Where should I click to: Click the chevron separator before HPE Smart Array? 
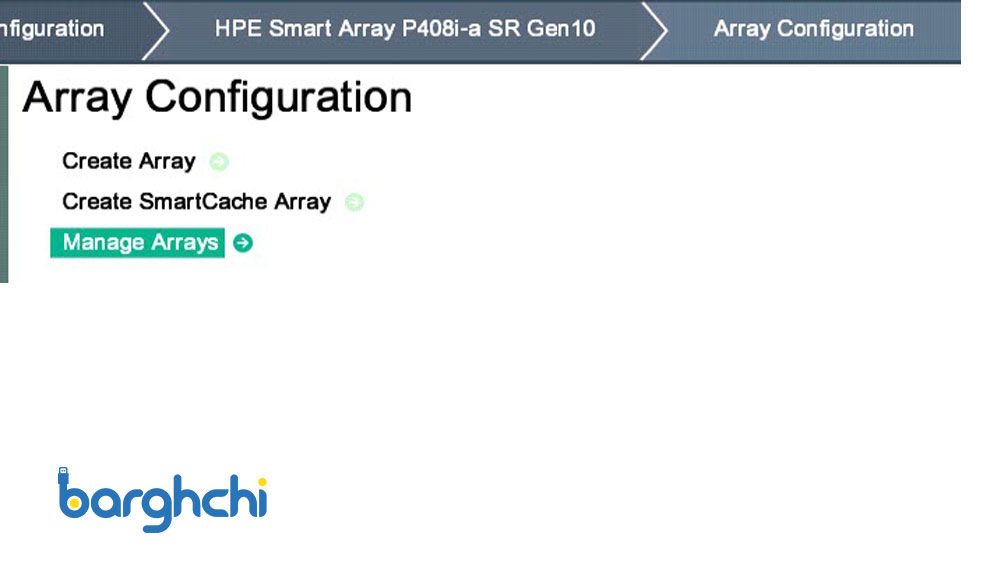point(156,30)
